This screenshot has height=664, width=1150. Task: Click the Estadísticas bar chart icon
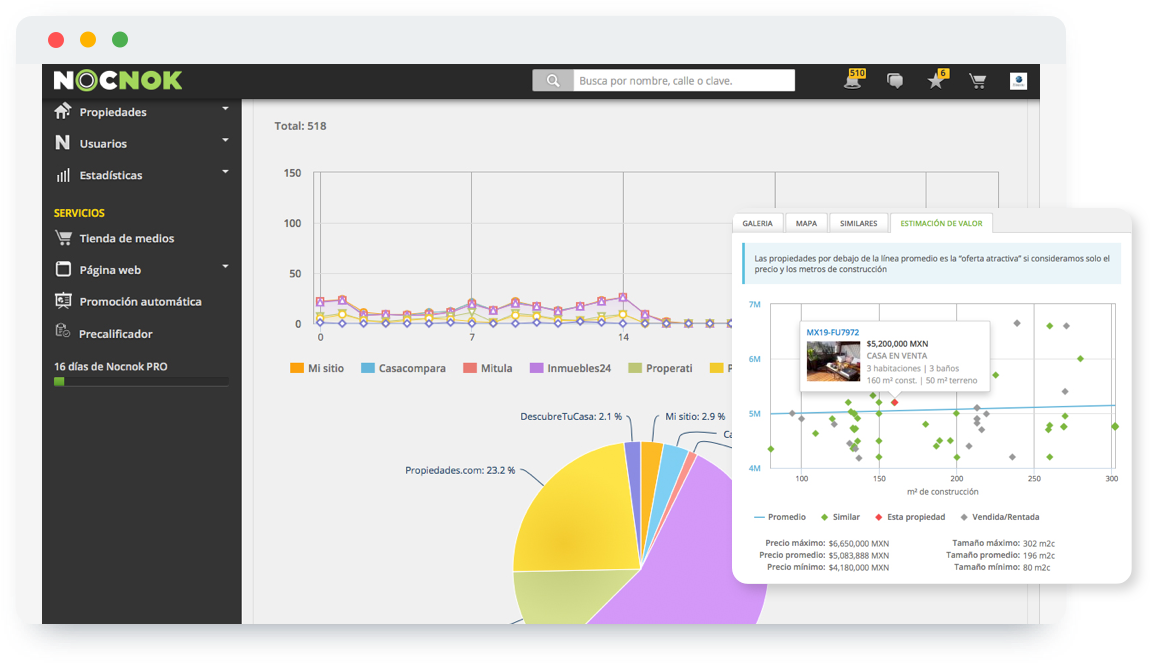coord(63,175)
